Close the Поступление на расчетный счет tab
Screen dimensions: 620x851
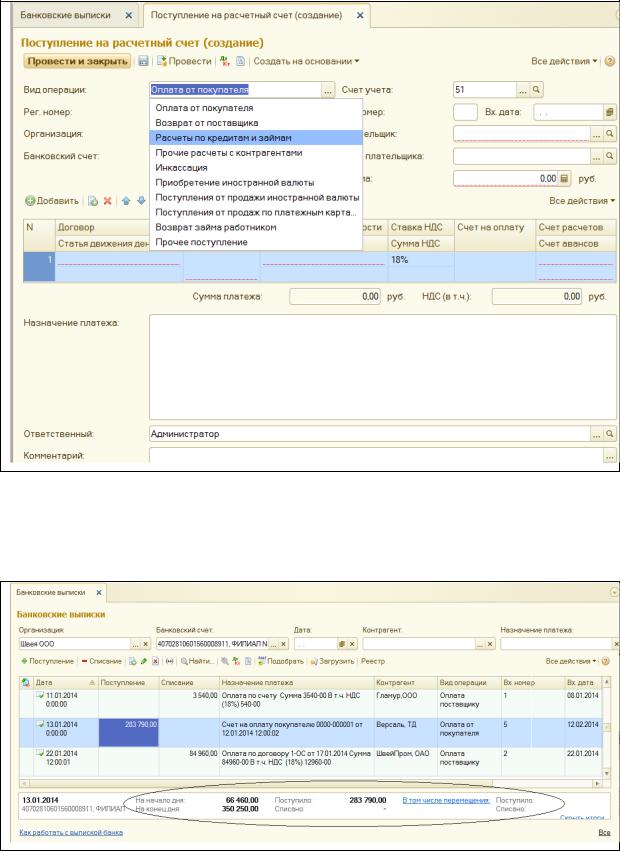(x=359, y=16)
